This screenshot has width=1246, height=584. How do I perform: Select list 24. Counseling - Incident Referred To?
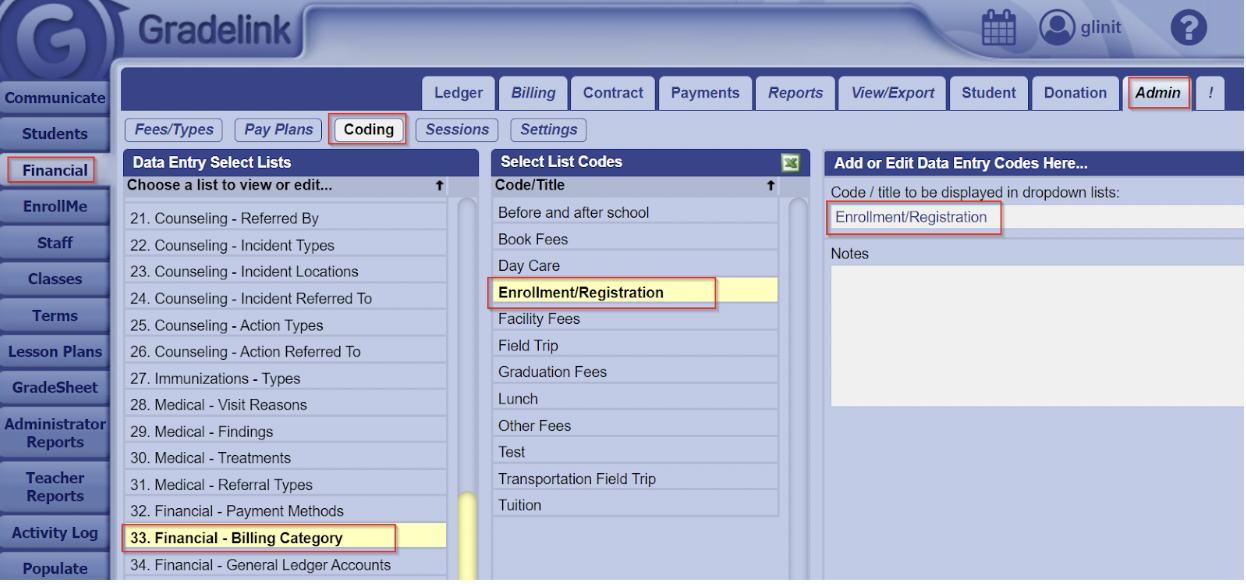click(x=285, y=298)
